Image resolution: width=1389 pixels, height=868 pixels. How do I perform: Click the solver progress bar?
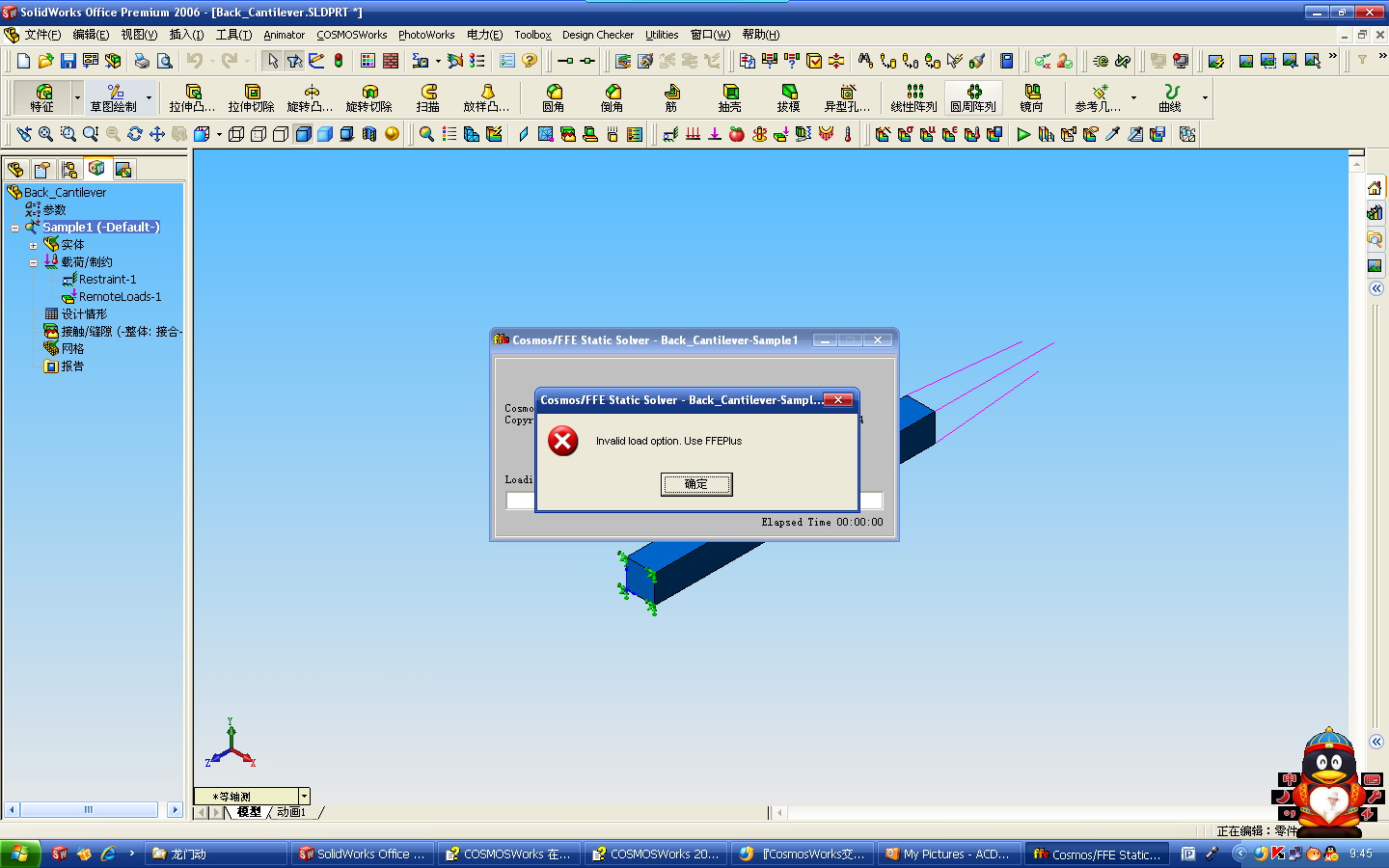(694, 501)
